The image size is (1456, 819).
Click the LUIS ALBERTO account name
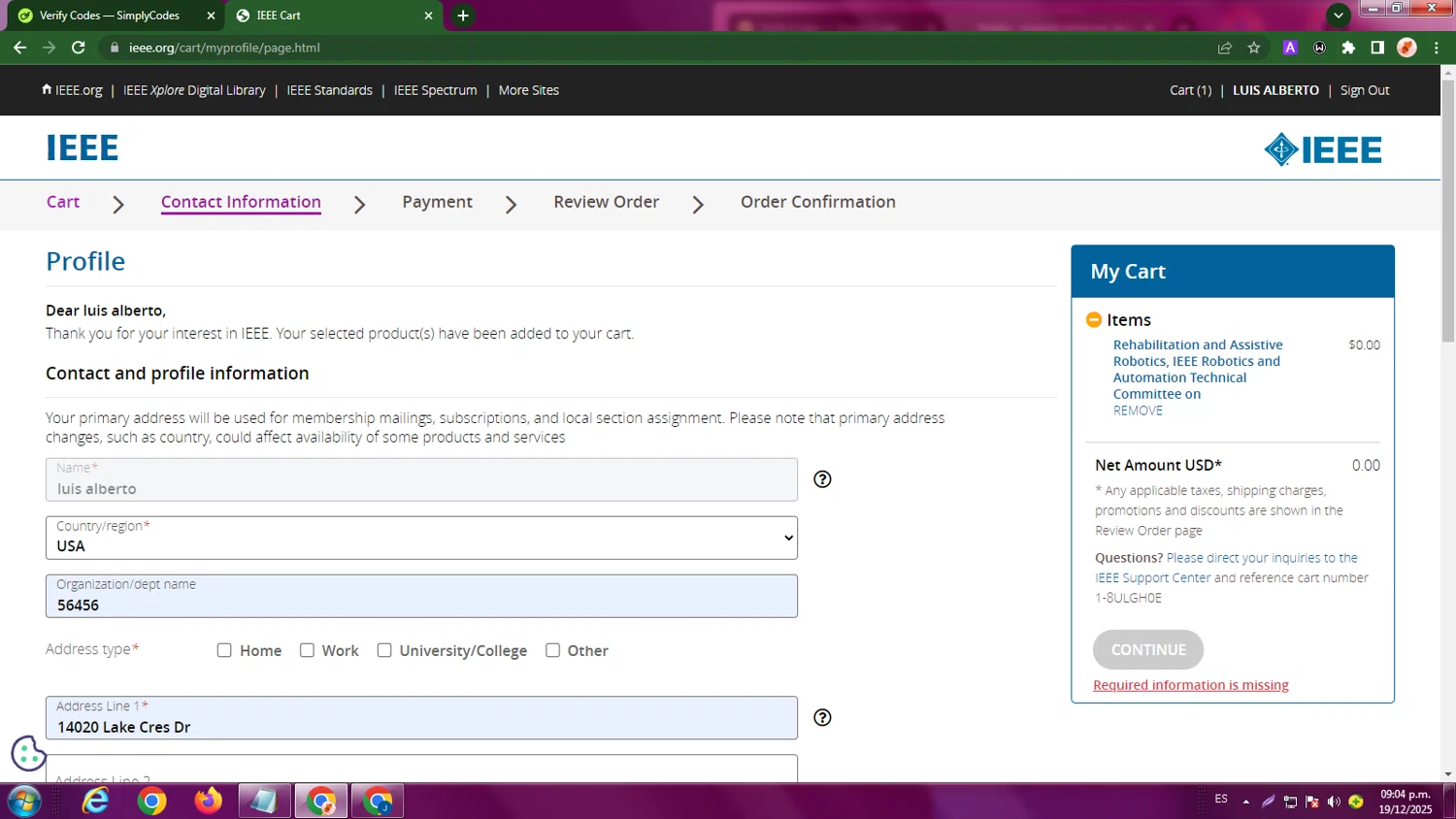(1275, 90)
